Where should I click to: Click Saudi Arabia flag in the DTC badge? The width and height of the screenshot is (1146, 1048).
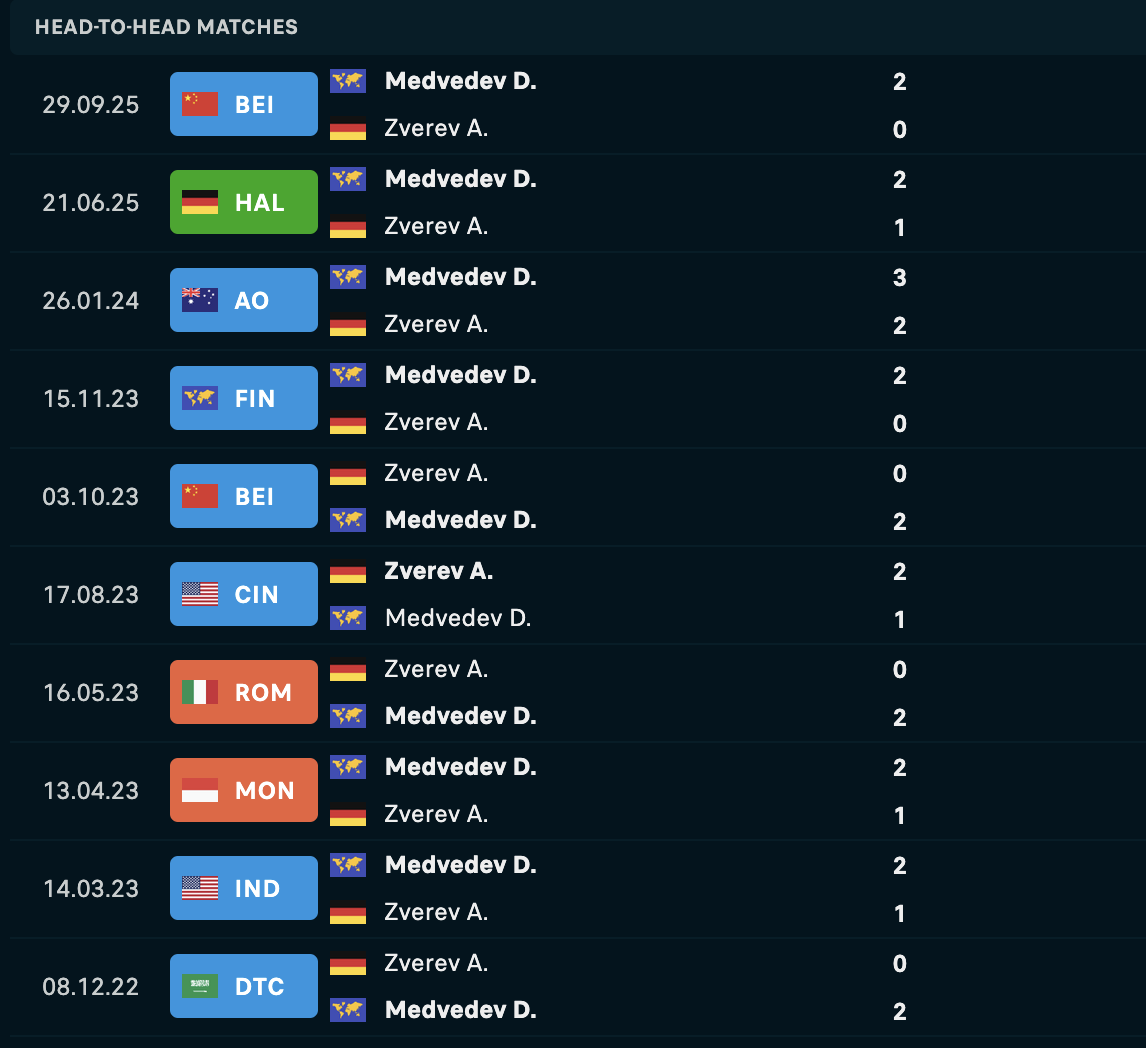coord(200,985)
